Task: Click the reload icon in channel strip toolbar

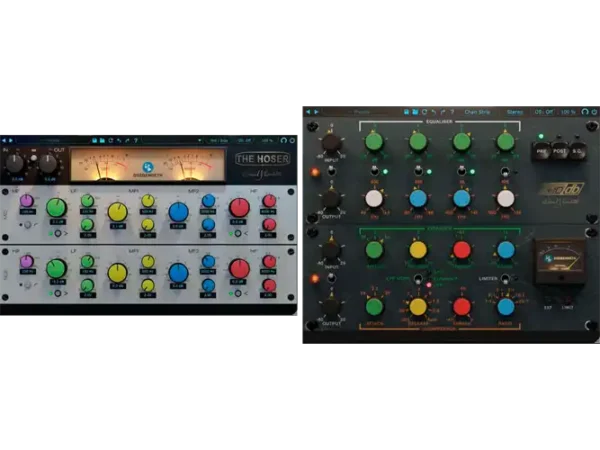Action: click(x=424, y=112)
